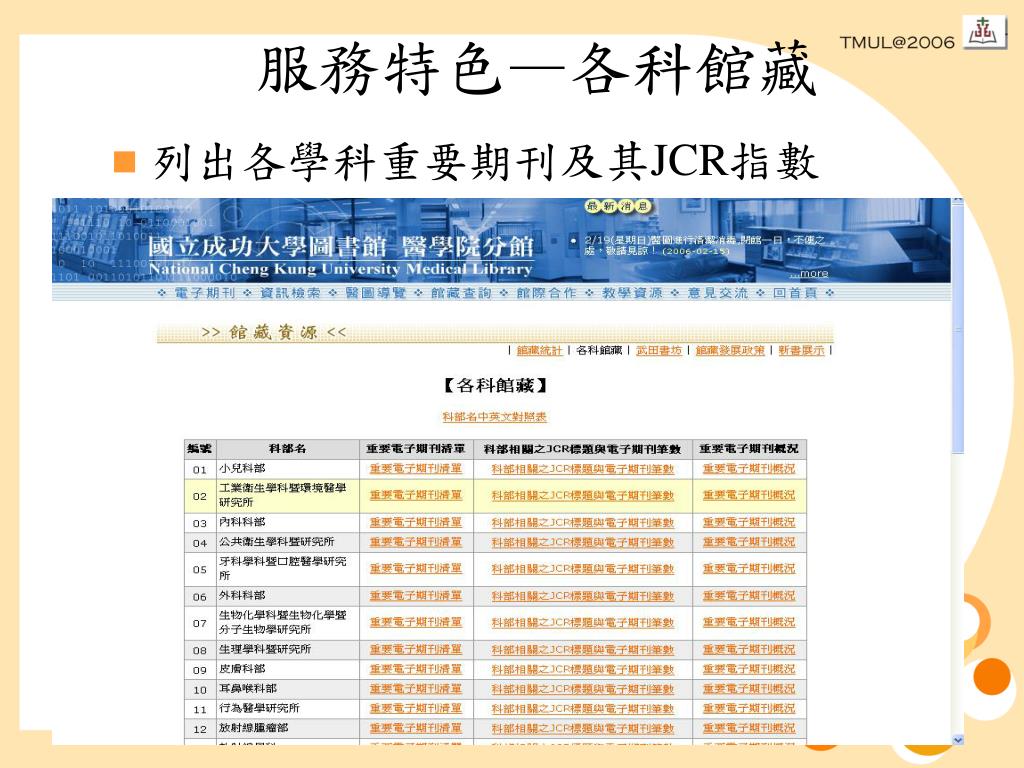The image size is (1024, 768).
Task: Open the 醫圖導覽 menu item
Action: (376, 293)
